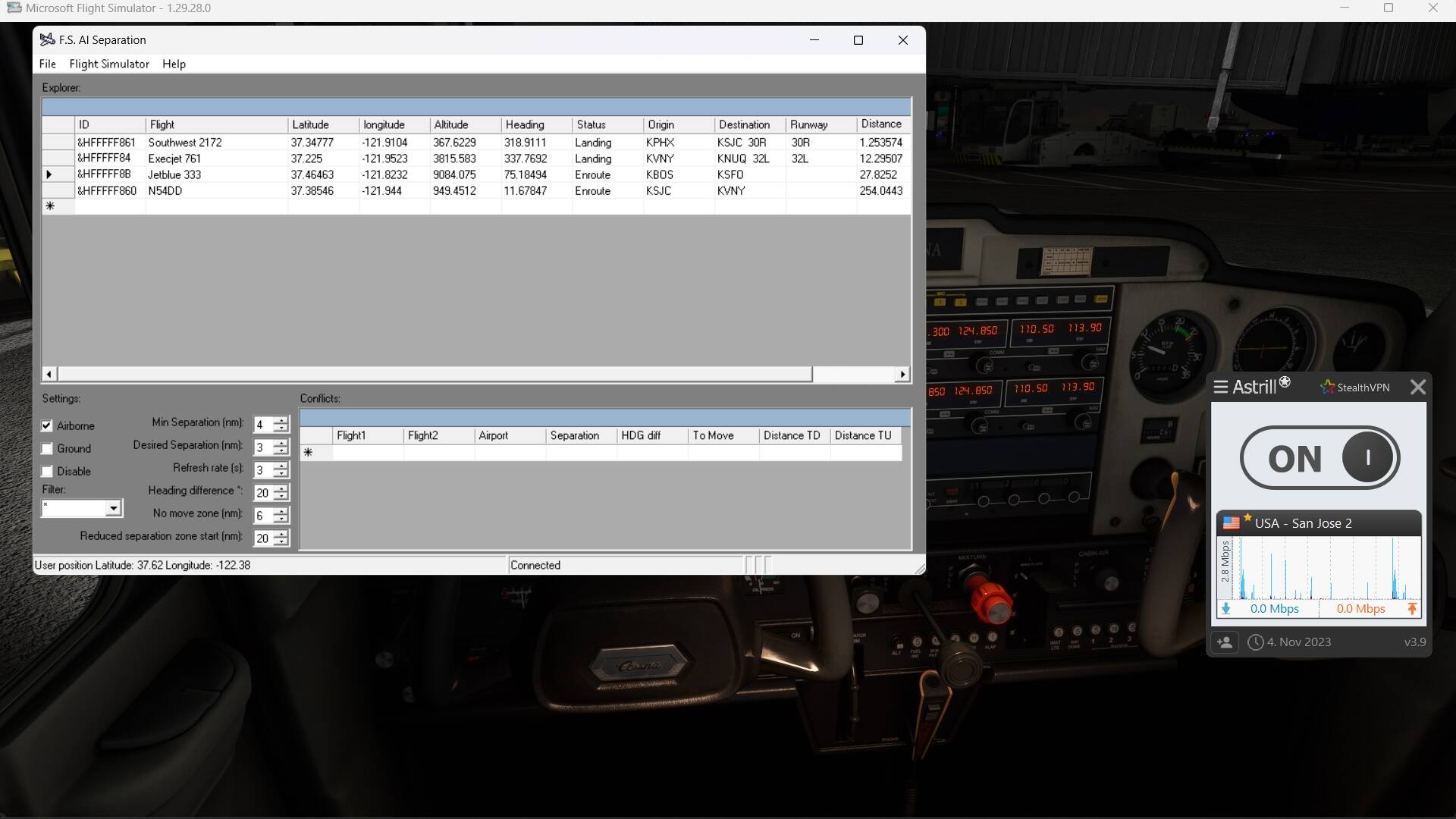The width and height of the screenshot is (1456, 819).
Task: Open the Help menu
Action: coord(174,64)
